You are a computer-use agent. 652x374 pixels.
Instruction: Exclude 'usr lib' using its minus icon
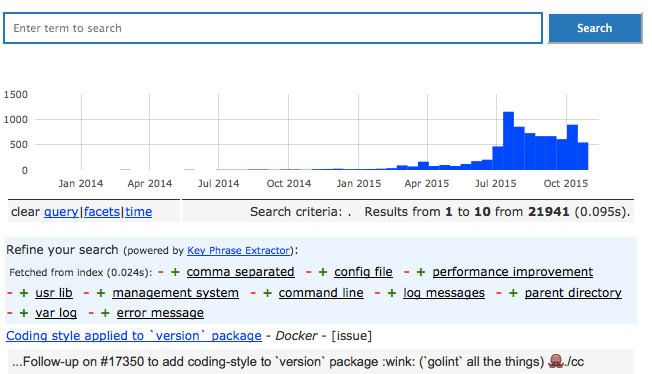click(x=10, y=293)
